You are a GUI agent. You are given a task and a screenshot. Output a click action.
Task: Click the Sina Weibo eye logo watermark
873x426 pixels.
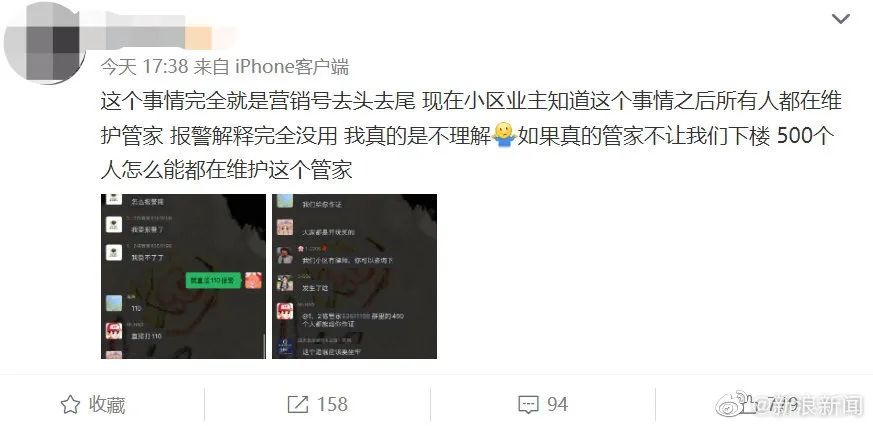730,403
